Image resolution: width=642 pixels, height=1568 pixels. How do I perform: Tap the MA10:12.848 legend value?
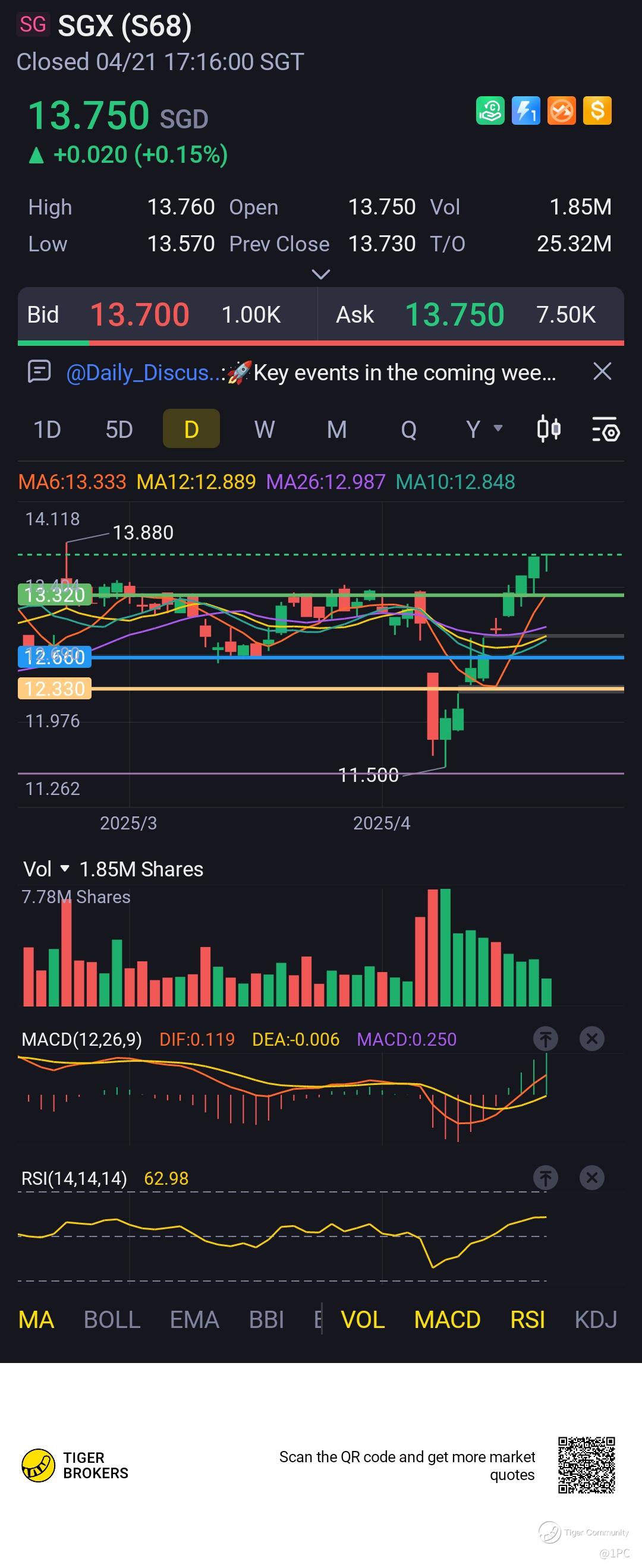point(455,482)
